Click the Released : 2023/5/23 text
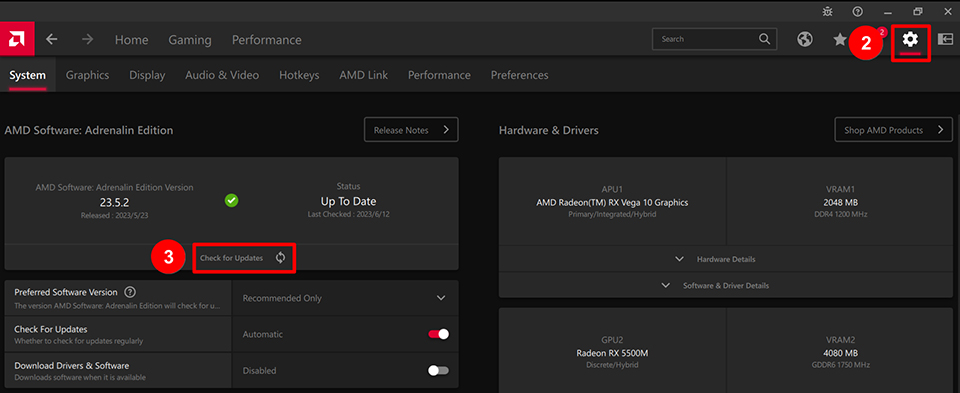This screenshot has width=960, height=393. (114, 215)
